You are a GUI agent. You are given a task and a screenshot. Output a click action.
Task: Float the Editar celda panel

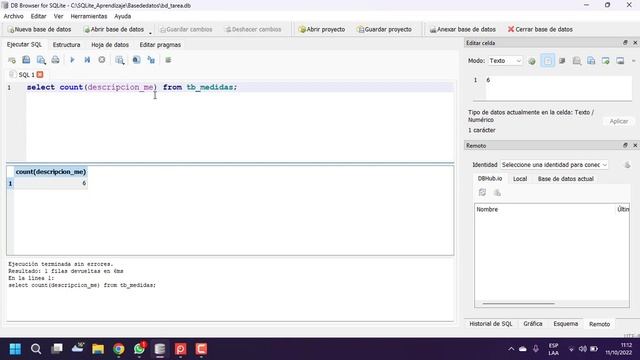pos(625,42)
